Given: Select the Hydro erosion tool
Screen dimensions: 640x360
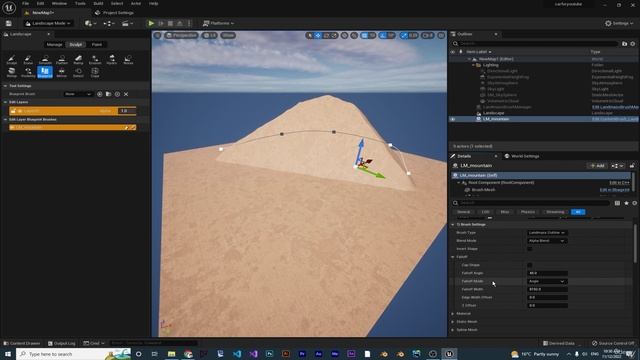Looking at the screenshot, I should pyautogui.click(x=112, y=60).
